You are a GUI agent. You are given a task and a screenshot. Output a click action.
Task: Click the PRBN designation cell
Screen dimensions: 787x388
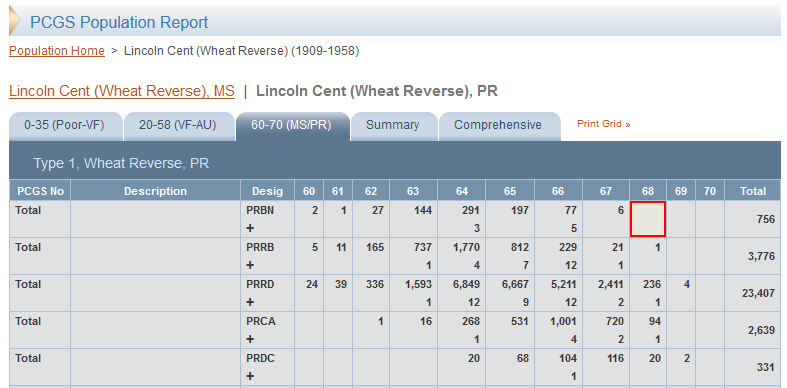click(x=268, y=219)
